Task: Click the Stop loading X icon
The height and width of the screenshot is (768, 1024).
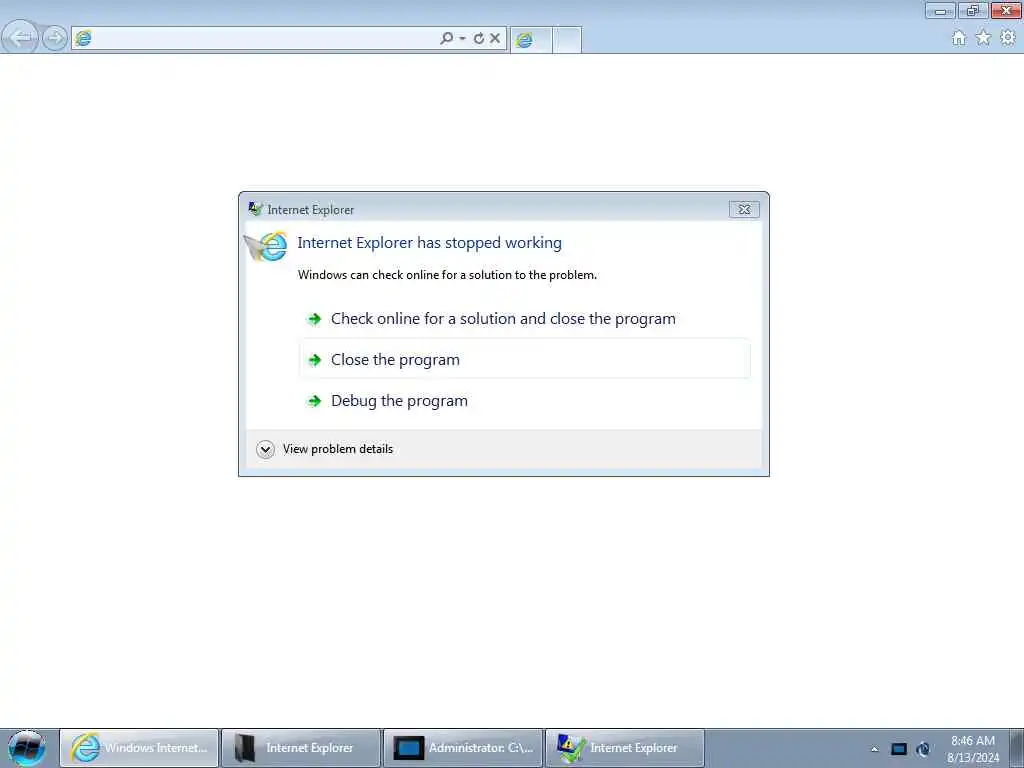Action: tap(495, 39)
